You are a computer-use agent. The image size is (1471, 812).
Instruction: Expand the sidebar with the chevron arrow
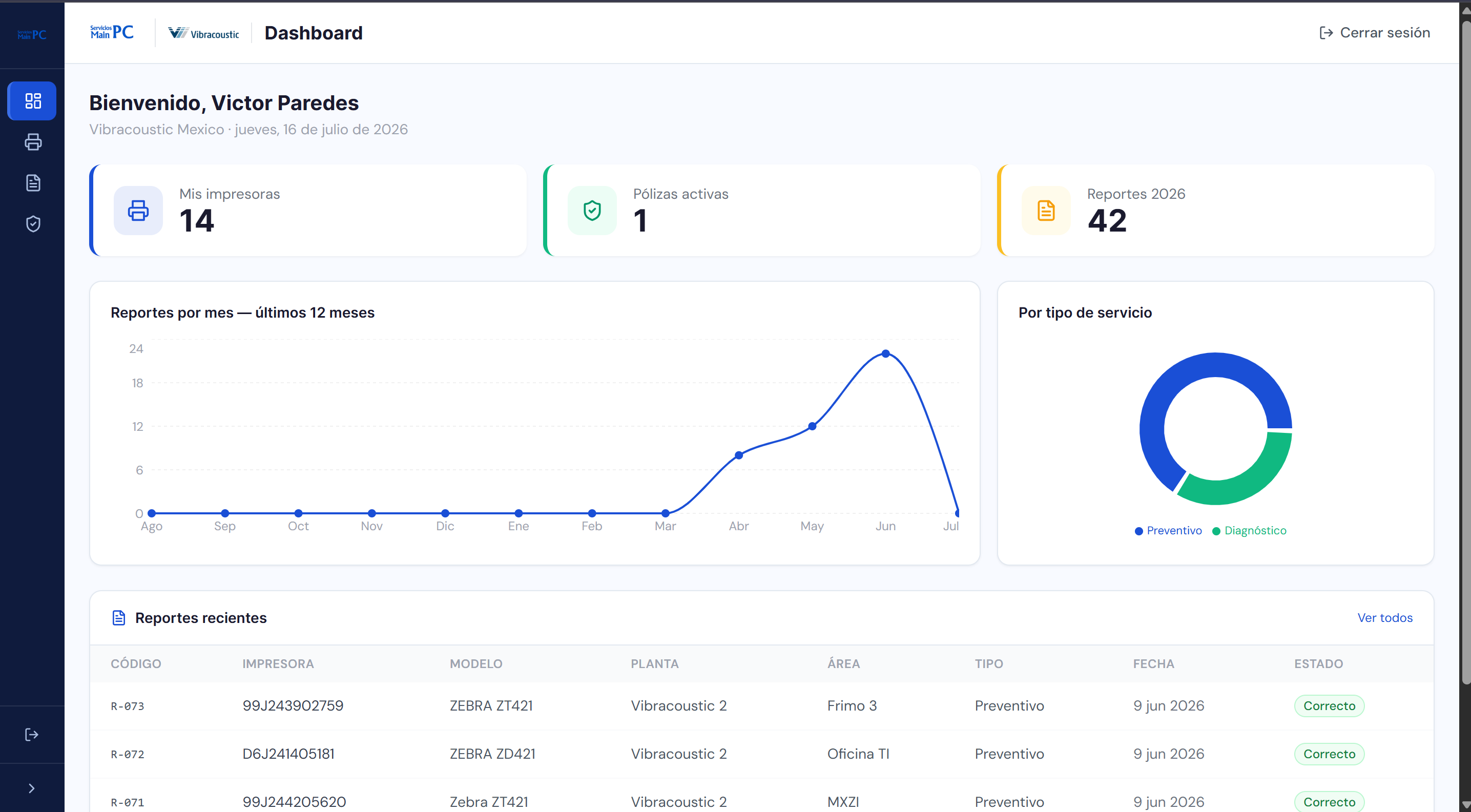pos(32,788)
